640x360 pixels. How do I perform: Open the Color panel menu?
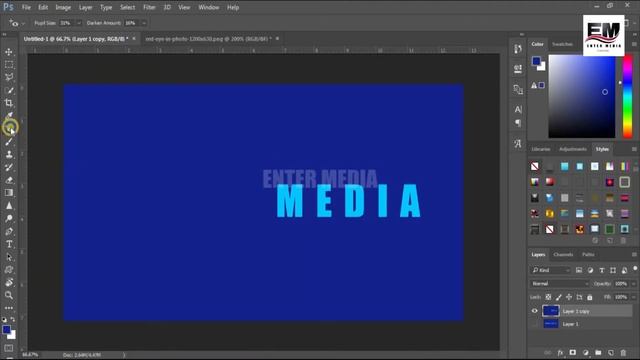pos(634,44)
